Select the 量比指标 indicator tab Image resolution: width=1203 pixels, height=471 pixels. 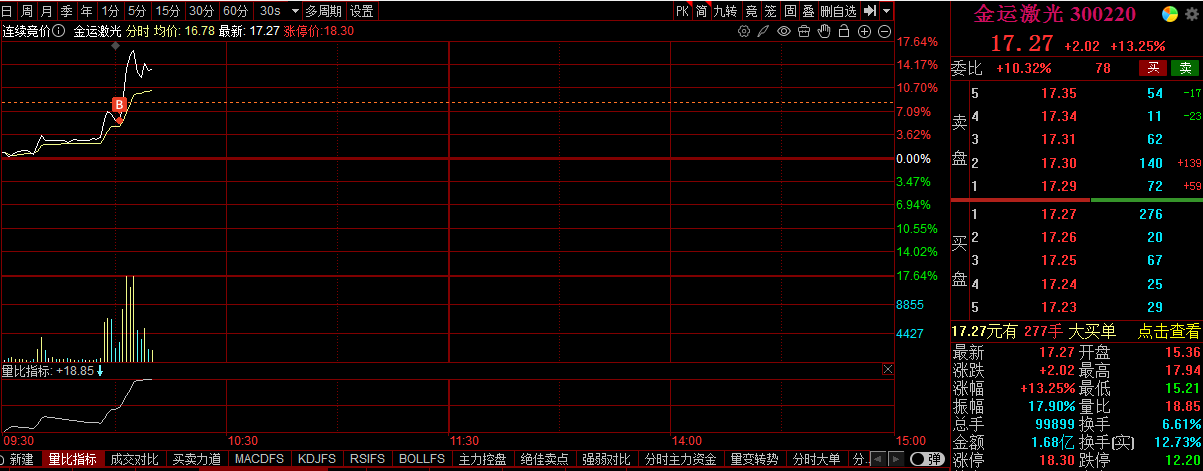pyautogui.click(x=73, y=460)
